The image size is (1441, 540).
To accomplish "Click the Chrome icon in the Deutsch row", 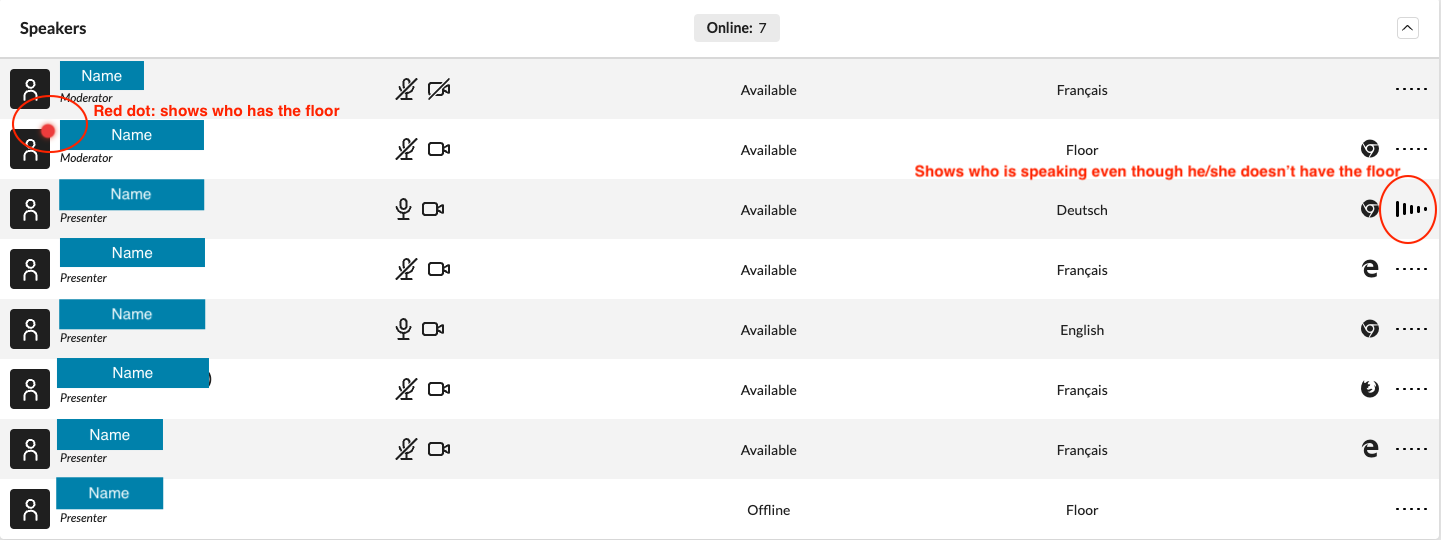I will [x=1370, y=210].
